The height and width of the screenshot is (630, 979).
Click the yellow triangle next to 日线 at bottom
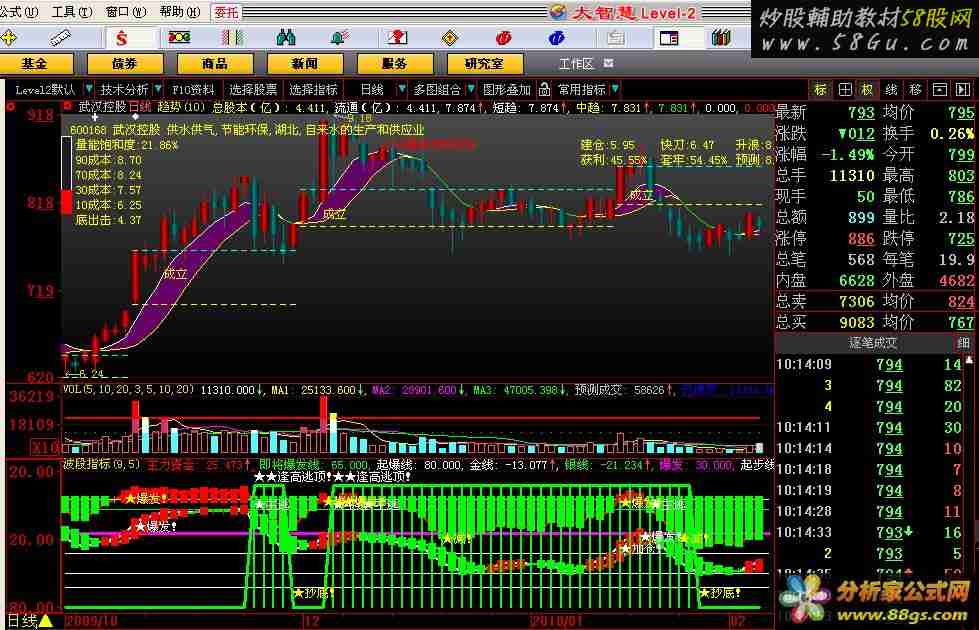[46, 621]
